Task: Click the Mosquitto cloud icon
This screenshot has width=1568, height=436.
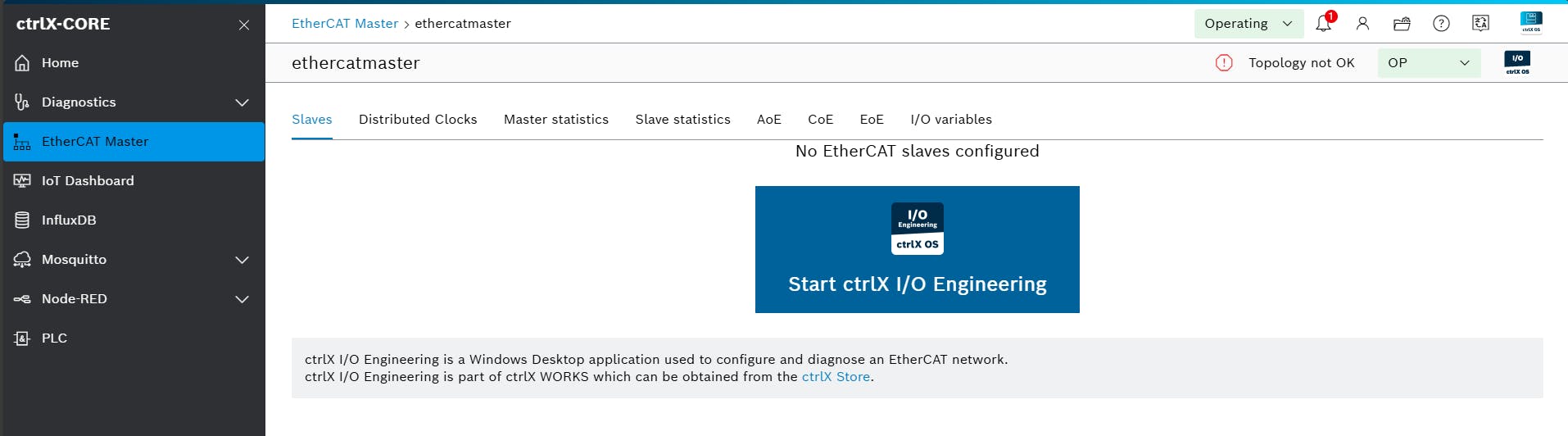Action: click(22, 260)
